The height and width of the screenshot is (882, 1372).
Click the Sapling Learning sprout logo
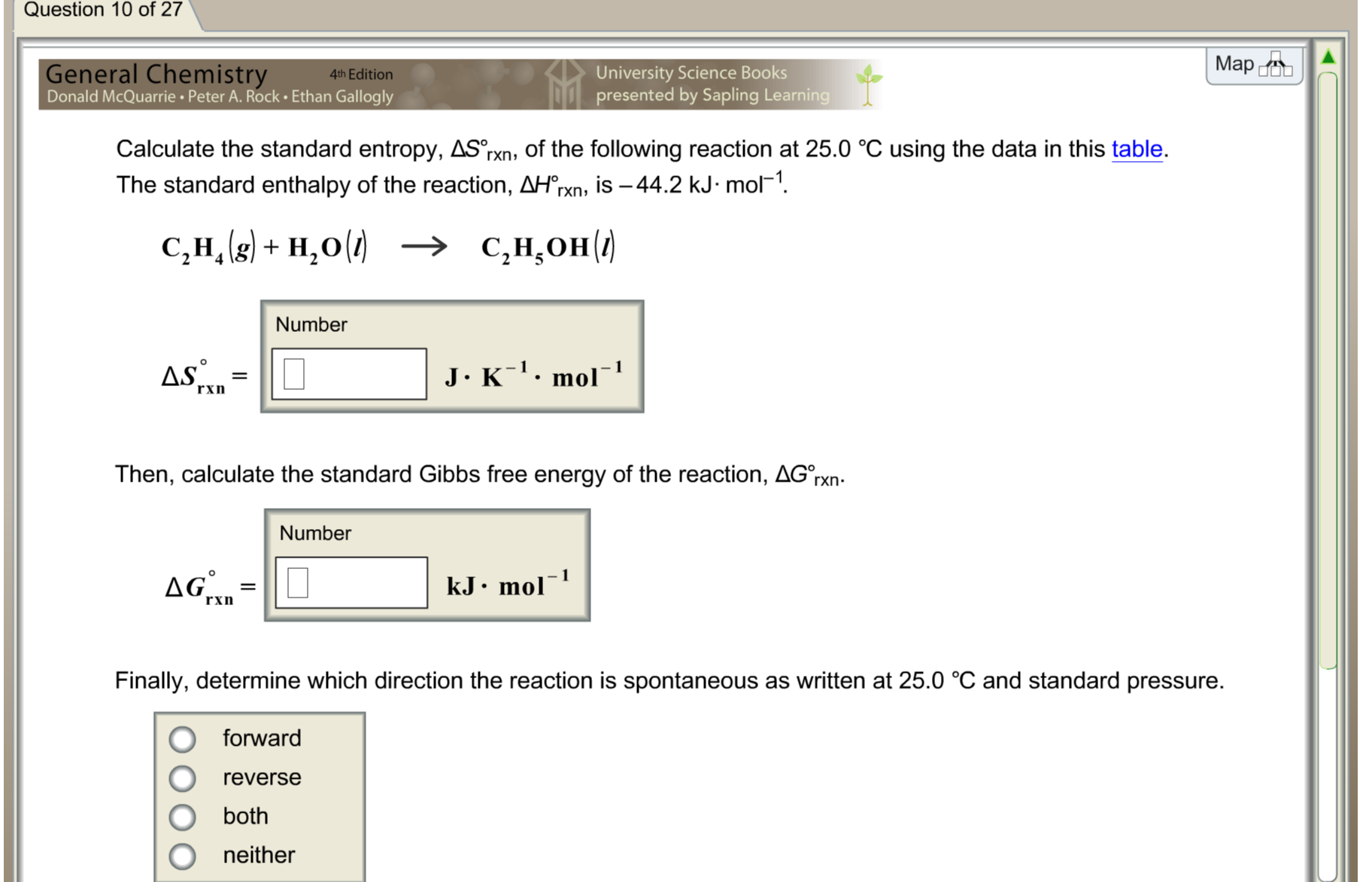click(x=868, y=84)
